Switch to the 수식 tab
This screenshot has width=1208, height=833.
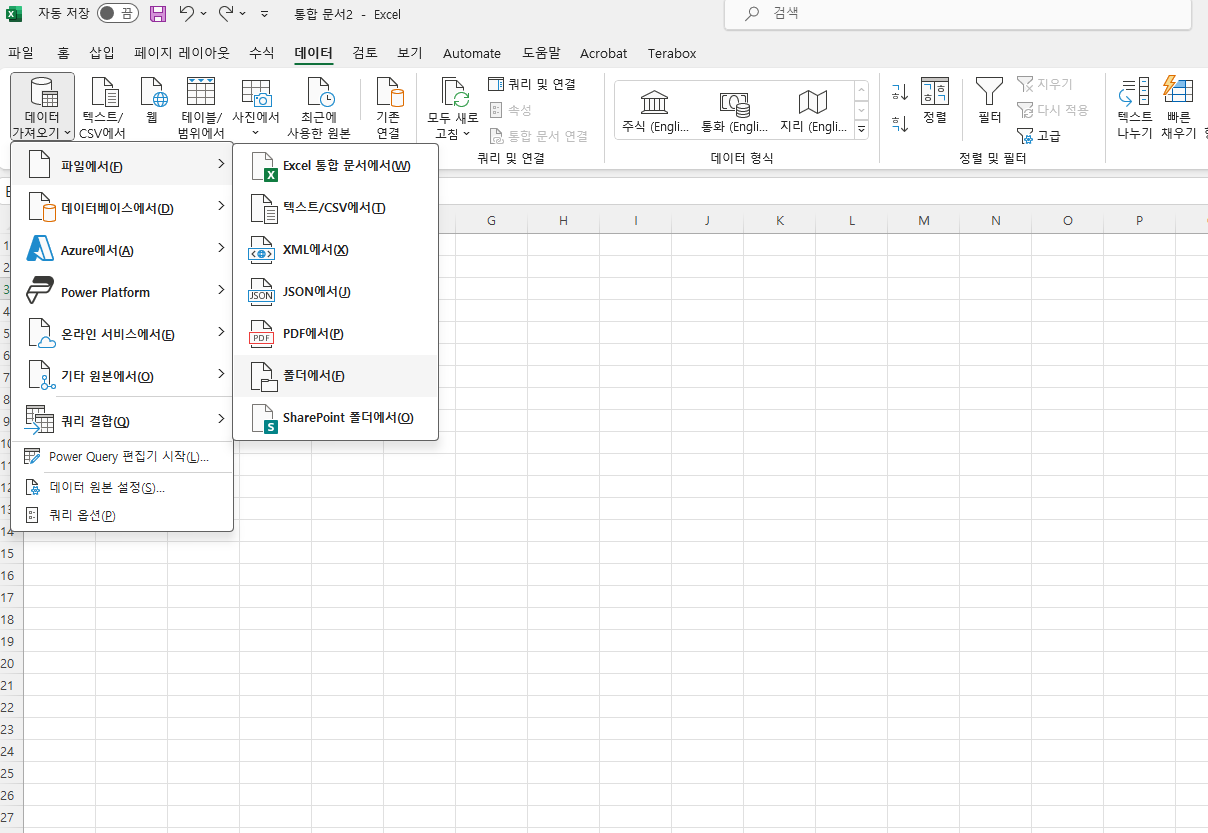(x=261, y=53)
